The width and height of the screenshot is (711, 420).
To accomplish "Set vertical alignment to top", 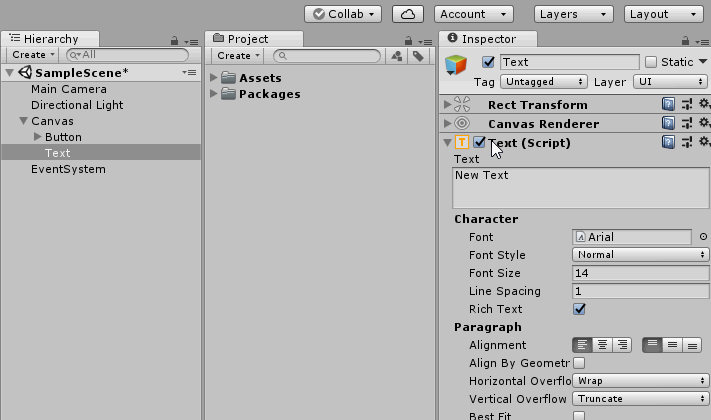I will pos(652,345).
